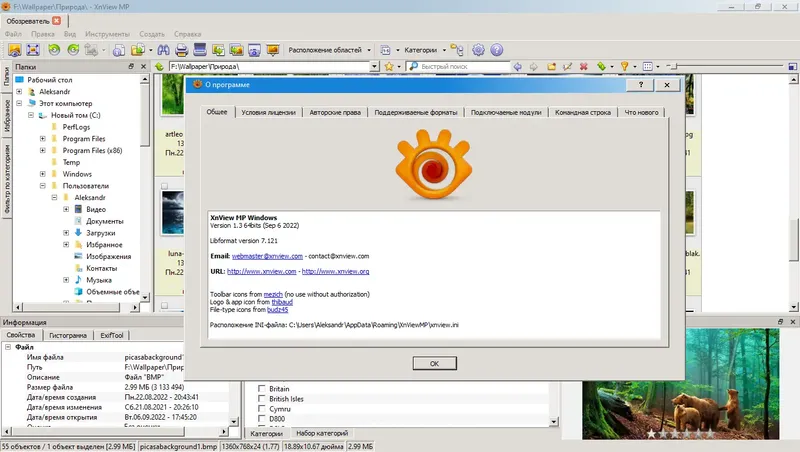Open the folder path combo box arrow
Viewport: 800px width, 452px height.
(x=374, y=66)
